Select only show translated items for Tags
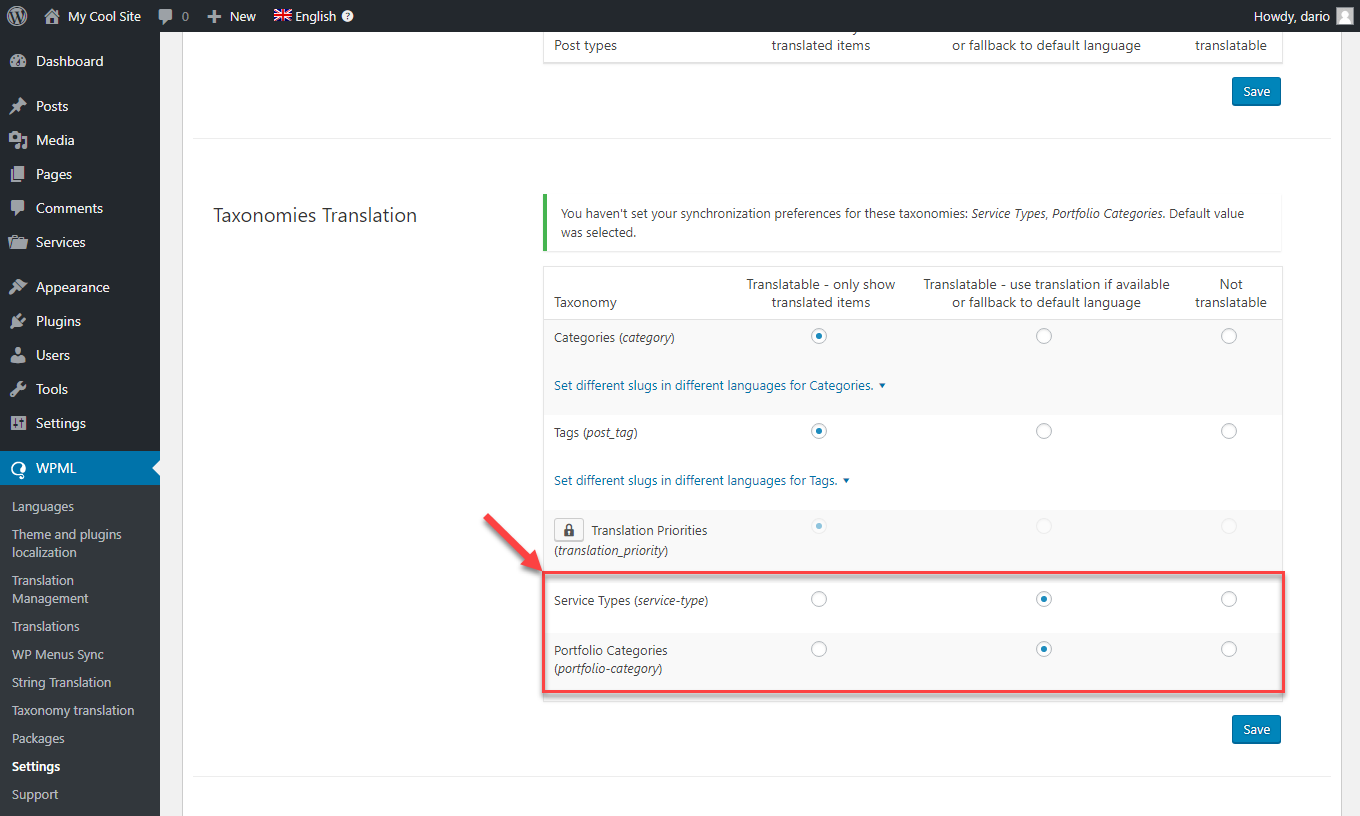Screen dimensions: 1360x816 [819, 431]
